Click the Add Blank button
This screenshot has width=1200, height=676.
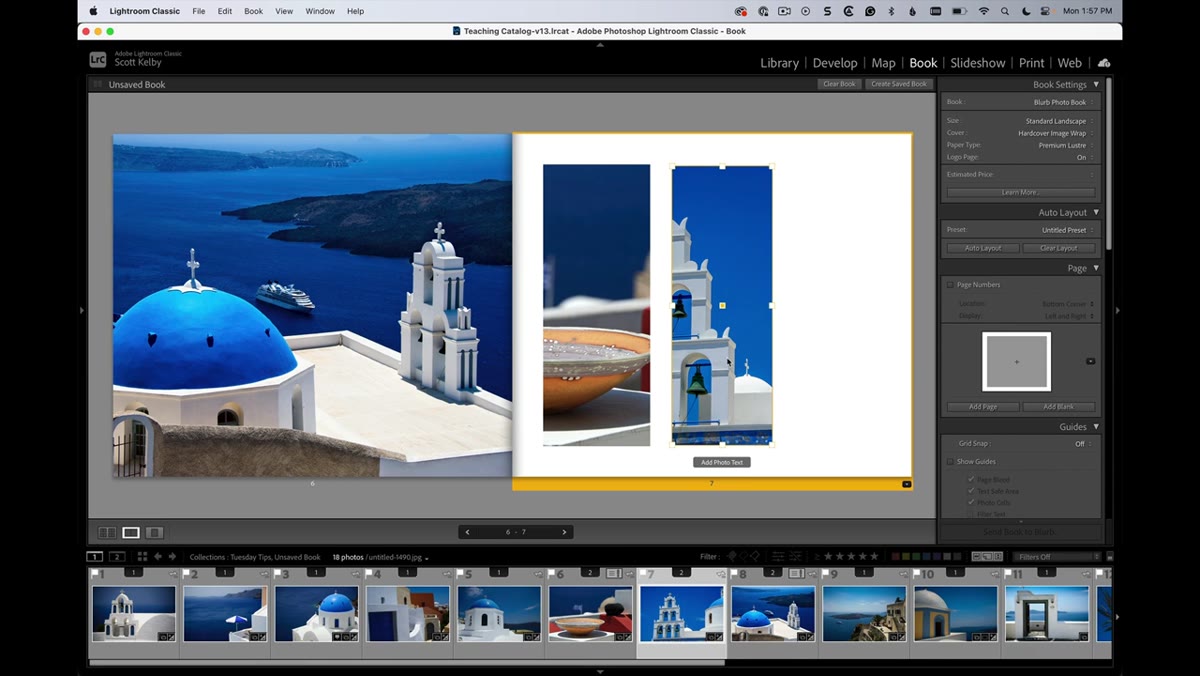[1059, 407]
